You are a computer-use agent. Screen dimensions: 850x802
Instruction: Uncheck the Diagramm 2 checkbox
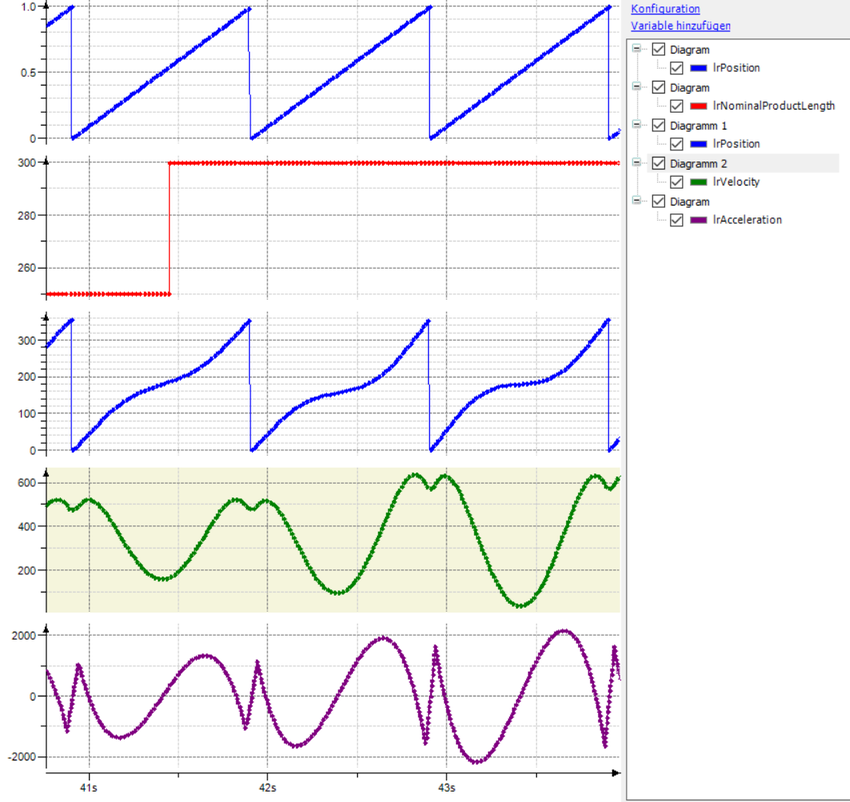658,163
